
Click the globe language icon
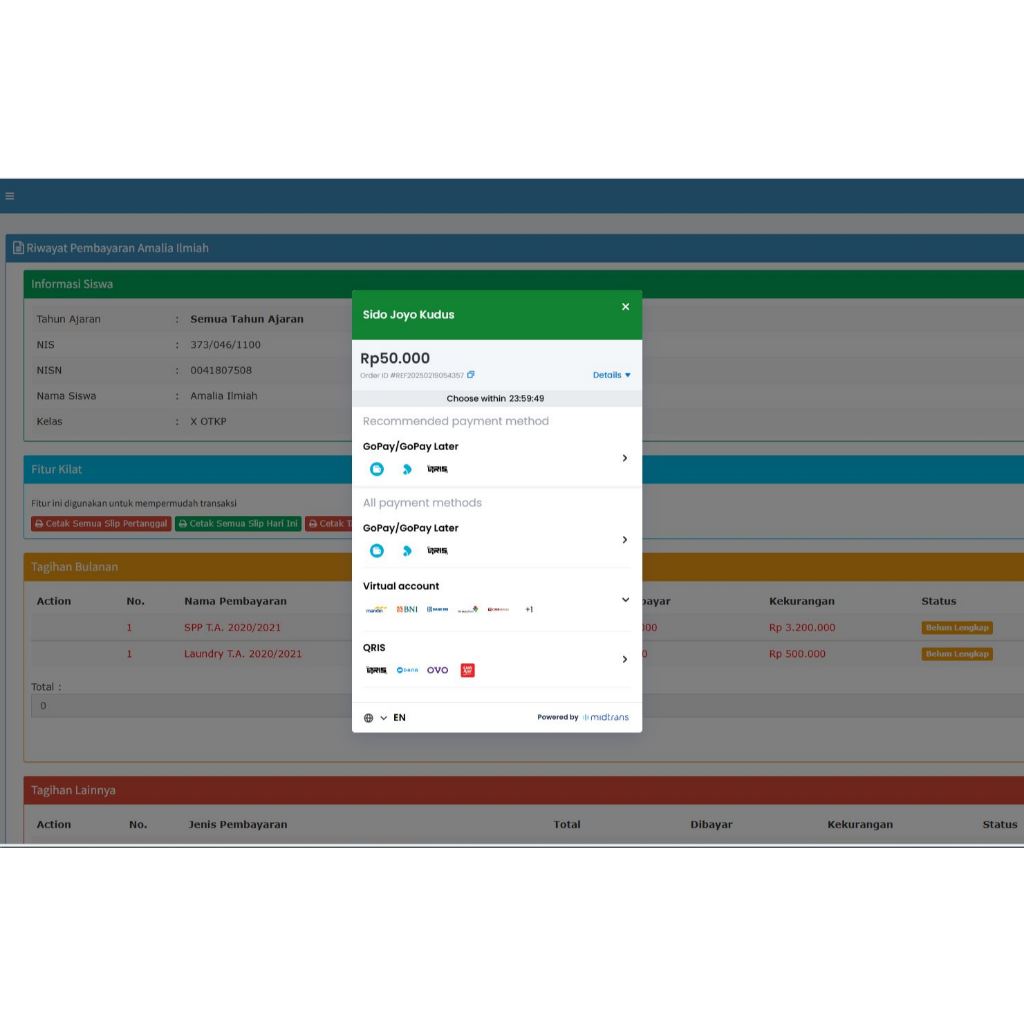click(368, 718)
